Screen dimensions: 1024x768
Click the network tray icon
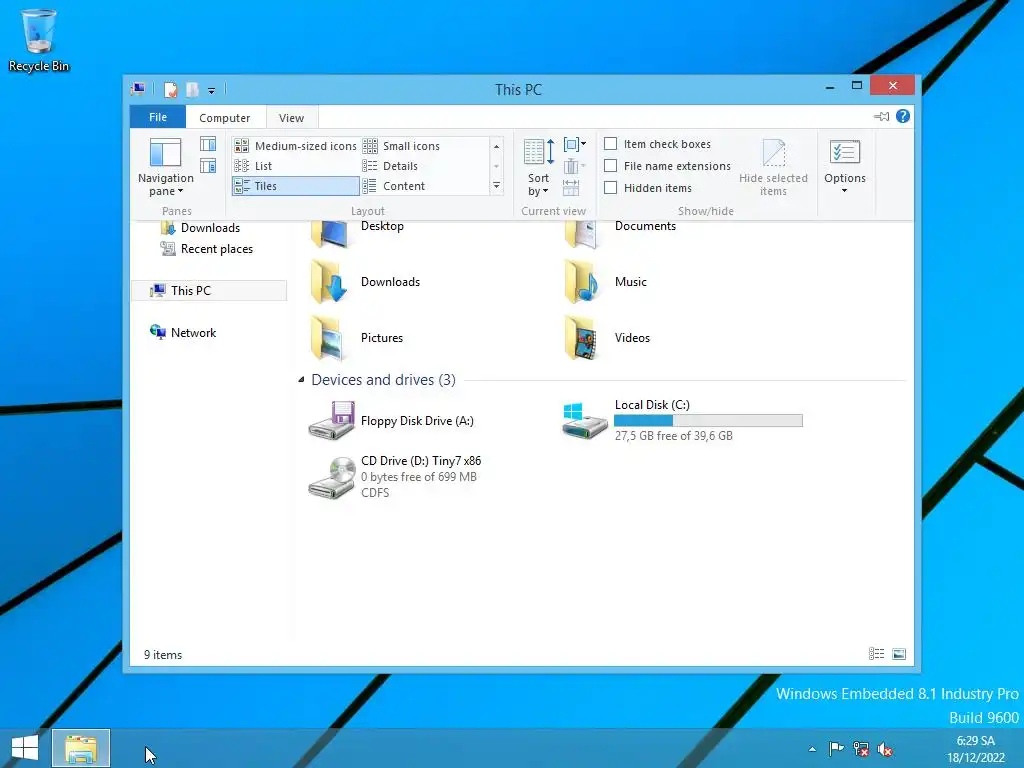click(861, 749)
